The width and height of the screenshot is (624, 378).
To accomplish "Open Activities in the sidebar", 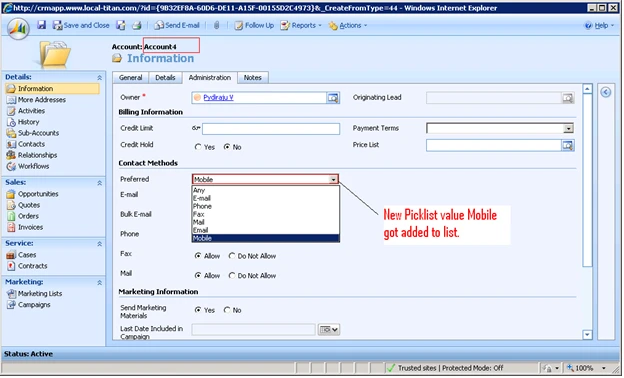I will pos(26,111).
